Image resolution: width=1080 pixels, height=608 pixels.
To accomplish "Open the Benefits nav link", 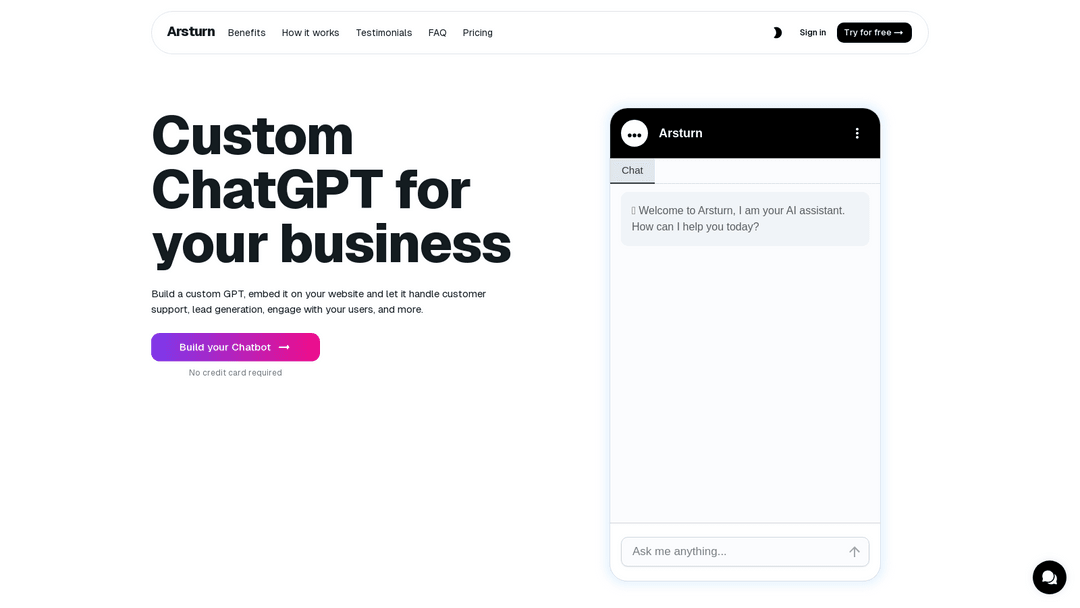I will [247, 33].
